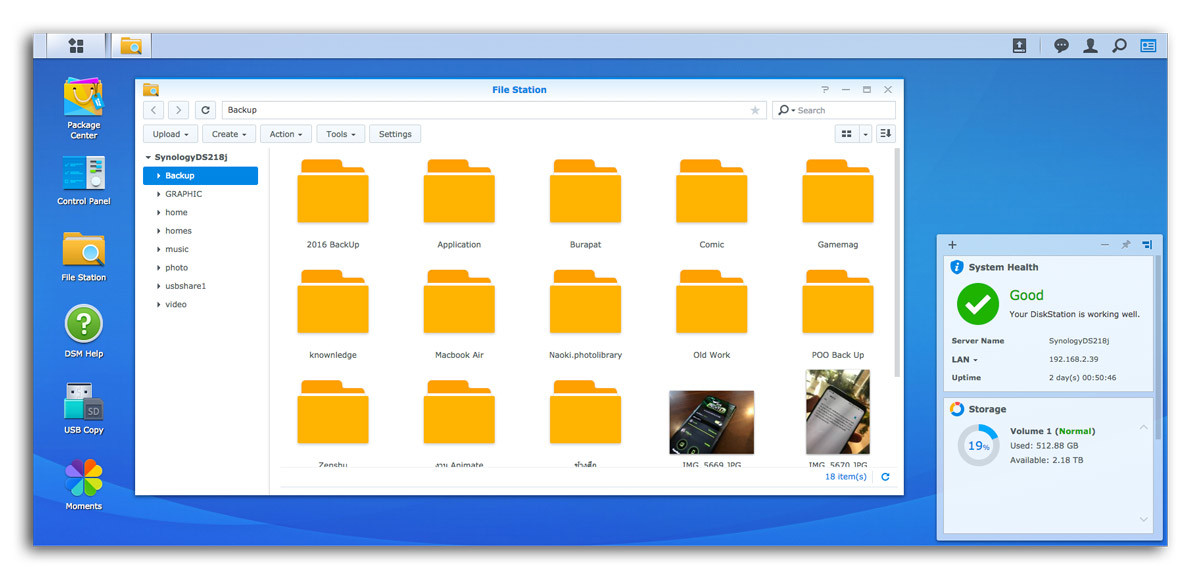Select the Naoki.photolibrary folder
This screenshot has height=579, width=1200.
[x=585, y=314]
